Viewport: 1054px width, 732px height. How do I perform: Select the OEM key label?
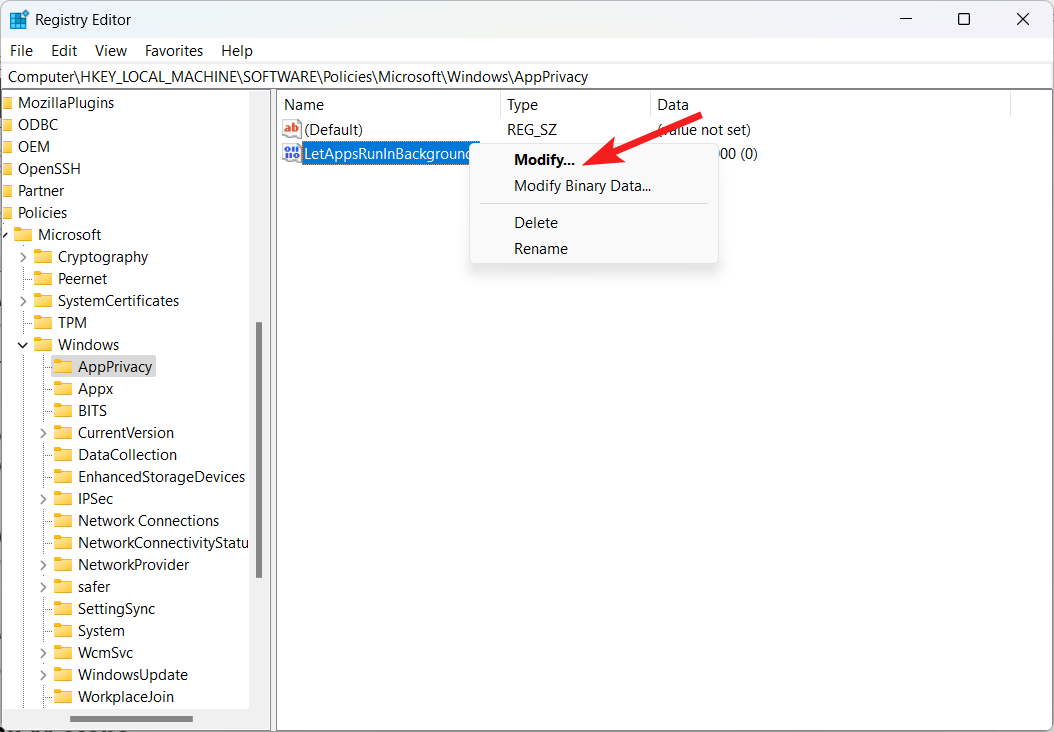pos(34,147)
